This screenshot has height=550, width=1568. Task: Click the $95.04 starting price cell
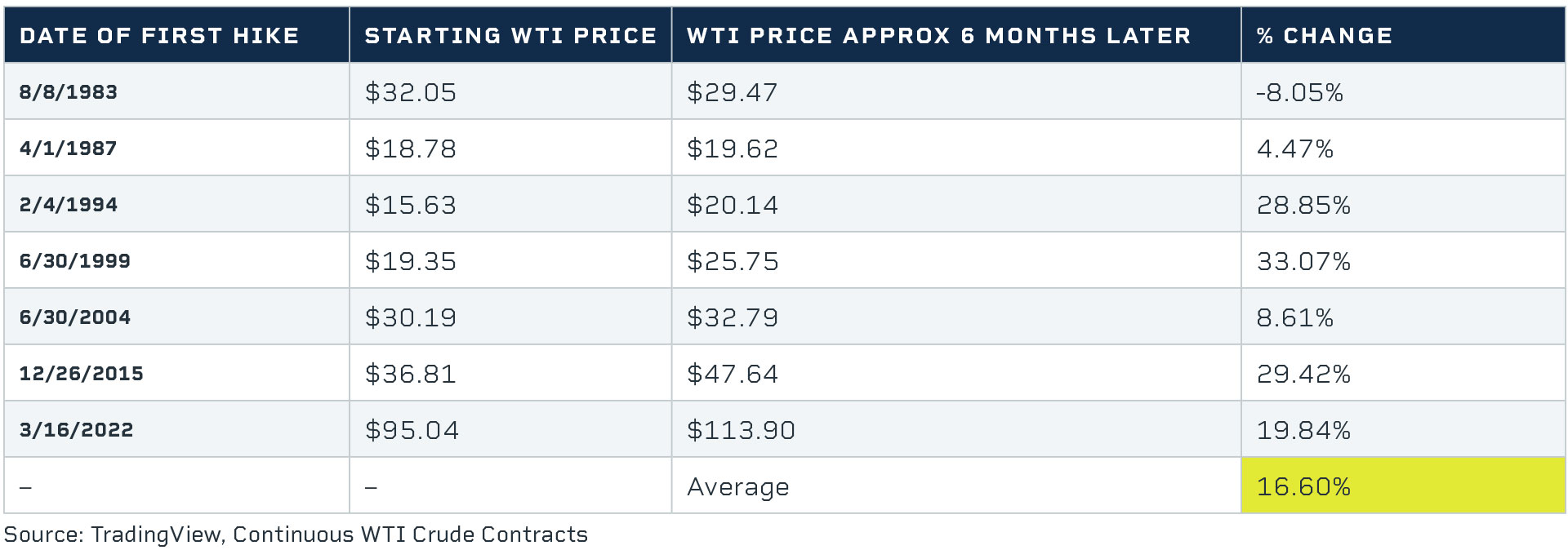[x=412, y=430]
